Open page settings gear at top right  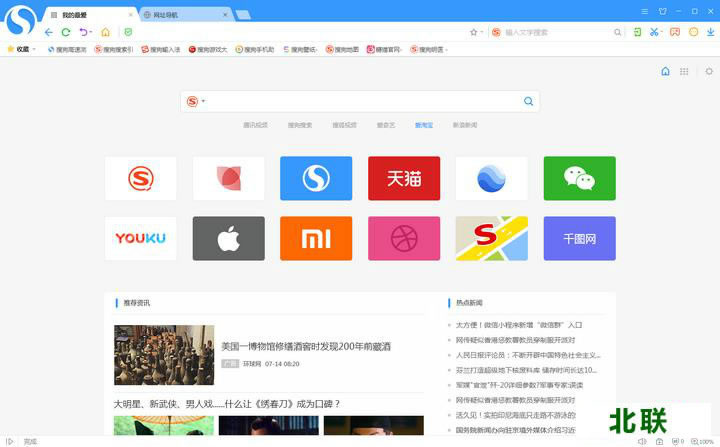click(x=708, y=71)
